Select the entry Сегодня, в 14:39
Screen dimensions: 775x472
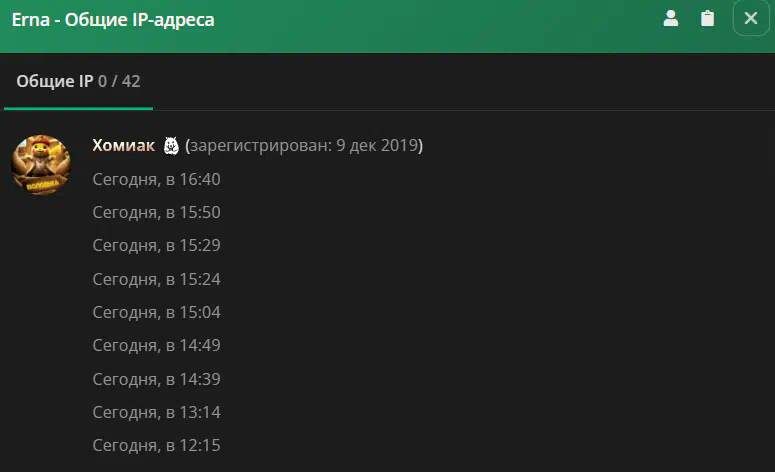pos(156,379)
